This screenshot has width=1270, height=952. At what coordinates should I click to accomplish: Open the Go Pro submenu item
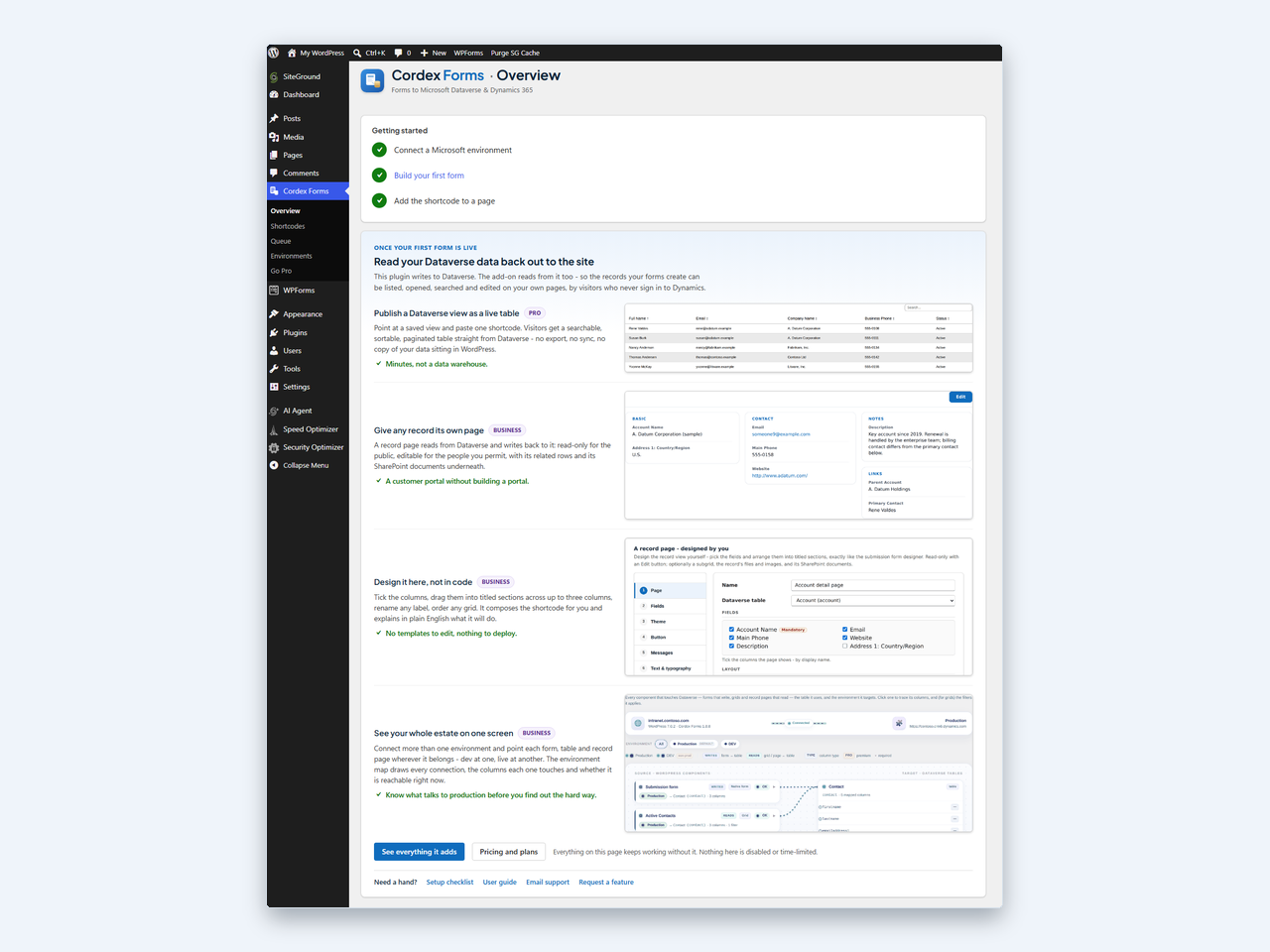click(281, 271)
